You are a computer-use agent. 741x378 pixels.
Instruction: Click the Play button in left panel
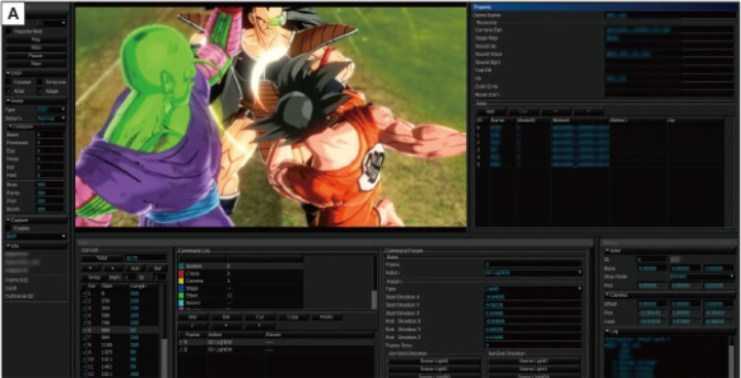tap(36, 40)
